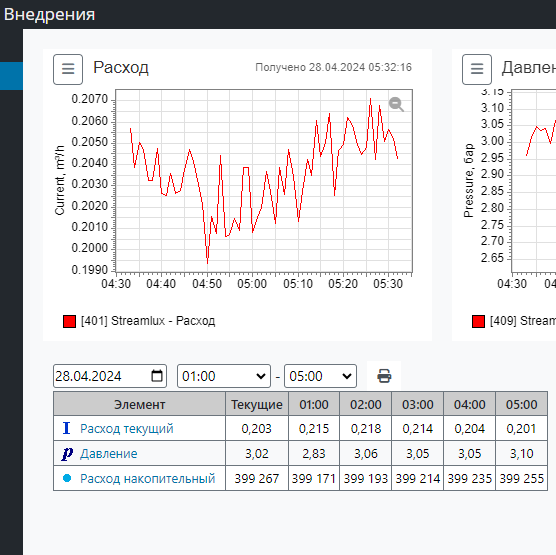Viewport: 556px width, 555px height.
Task: Click the blue dot beside Расход накопительный
Action: tap(67, 478)
